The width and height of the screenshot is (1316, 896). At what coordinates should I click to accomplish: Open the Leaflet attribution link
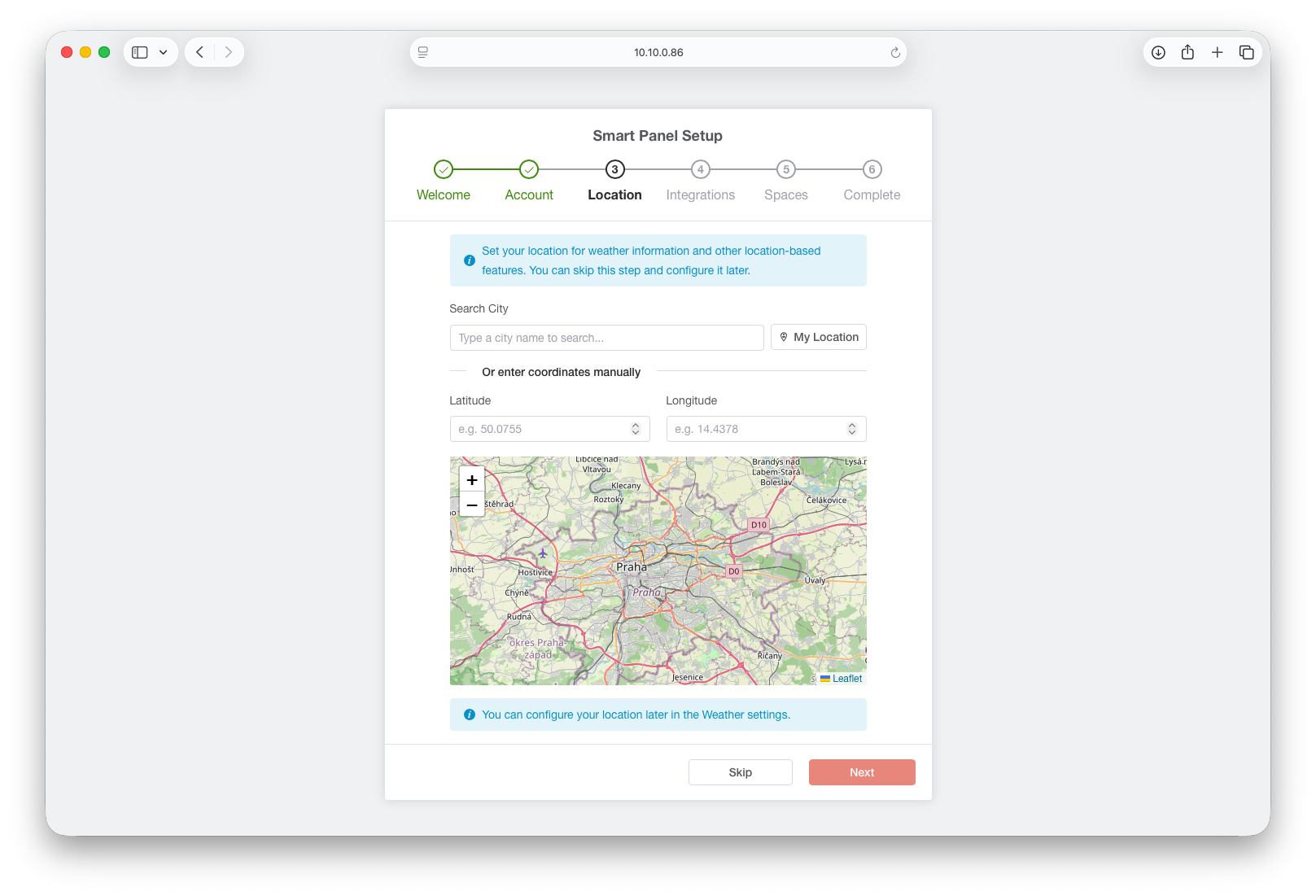coord(846,679)
